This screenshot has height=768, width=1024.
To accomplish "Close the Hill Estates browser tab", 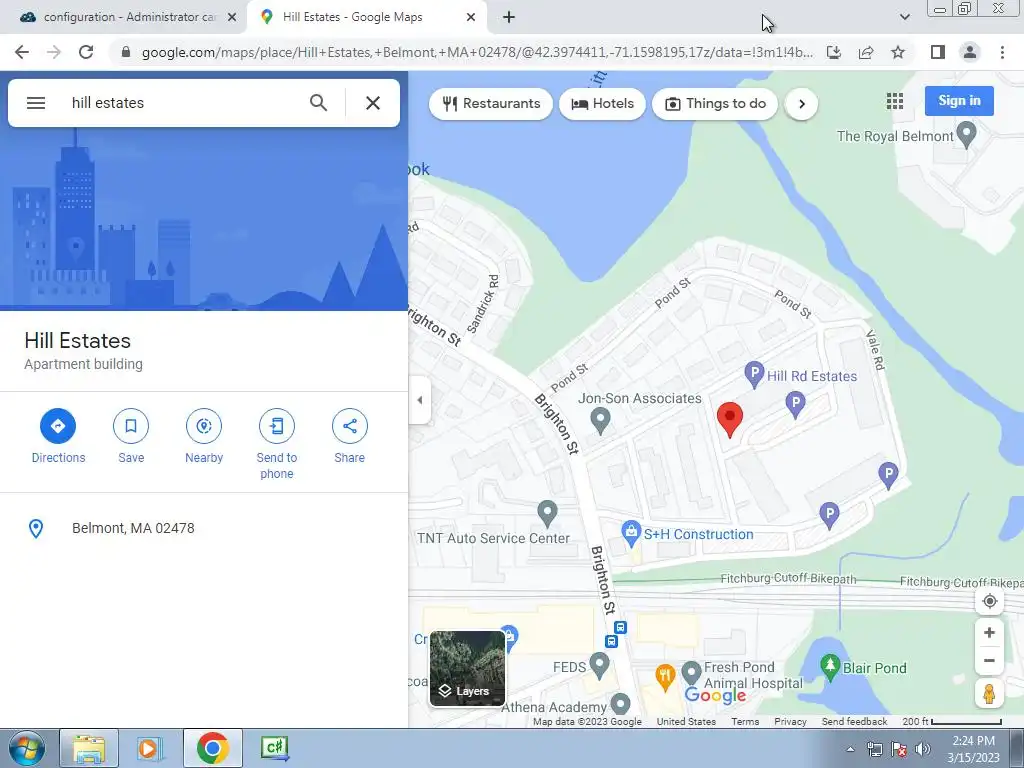I will [471, 18].
